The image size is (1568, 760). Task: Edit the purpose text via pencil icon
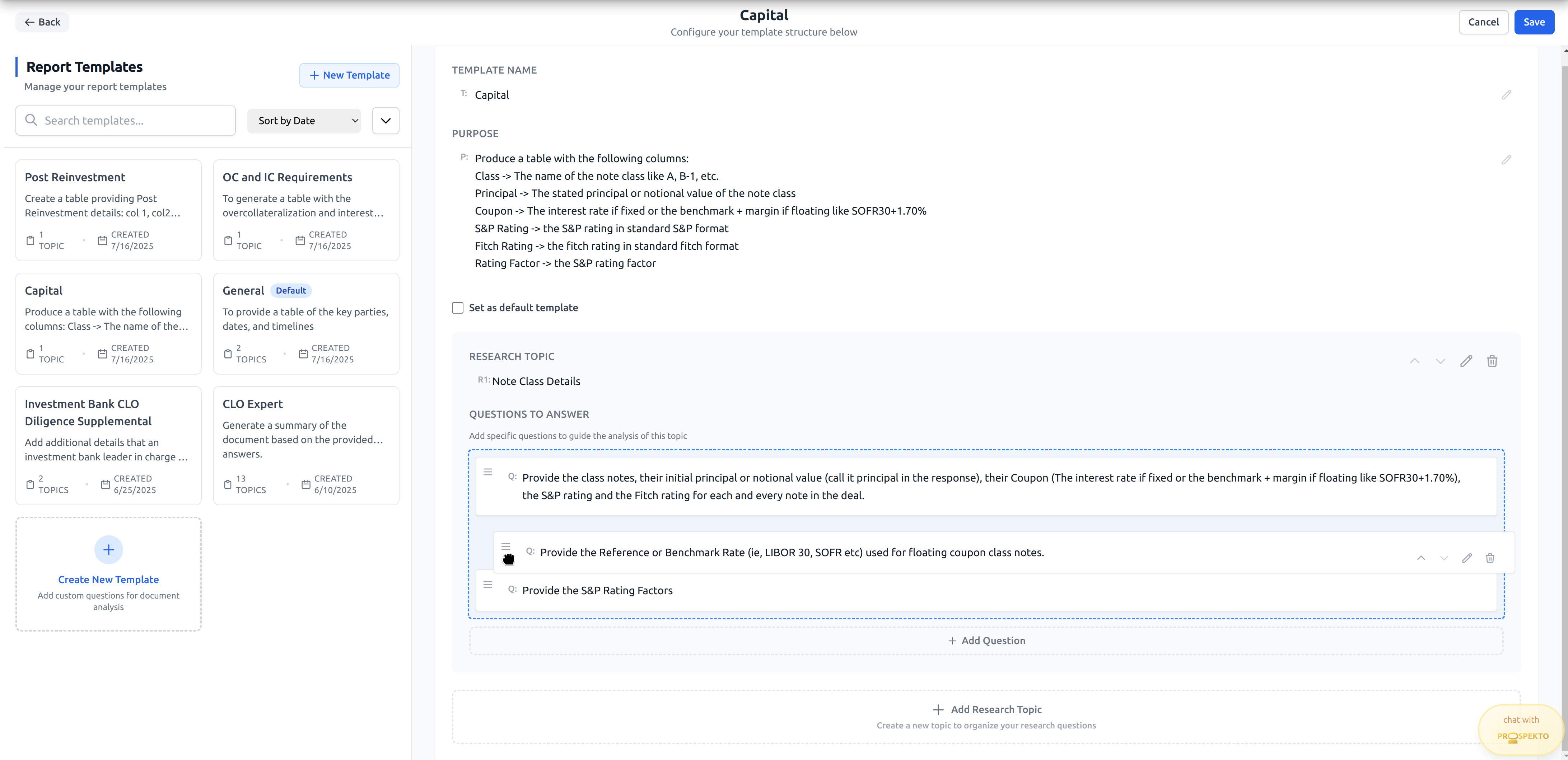(1506, 159)
